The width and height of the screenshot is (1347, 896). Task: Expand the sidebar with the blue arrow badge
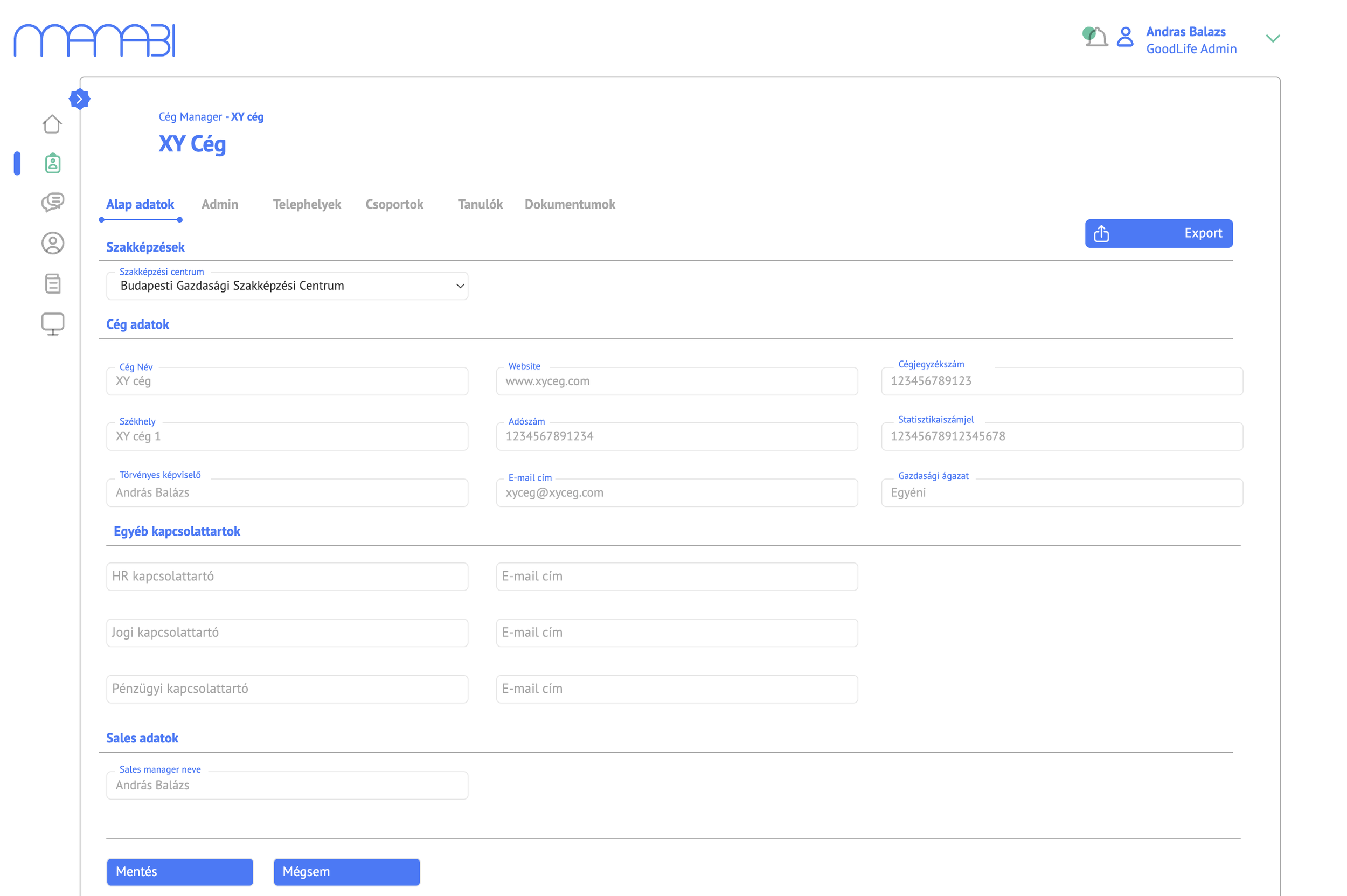(x=79, y=100)
